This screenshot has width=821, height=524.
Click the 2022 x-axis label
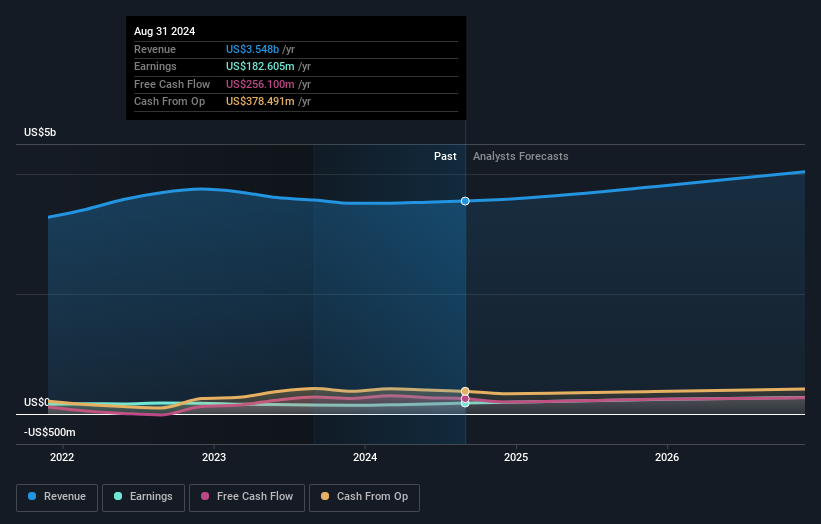(62, 457)
